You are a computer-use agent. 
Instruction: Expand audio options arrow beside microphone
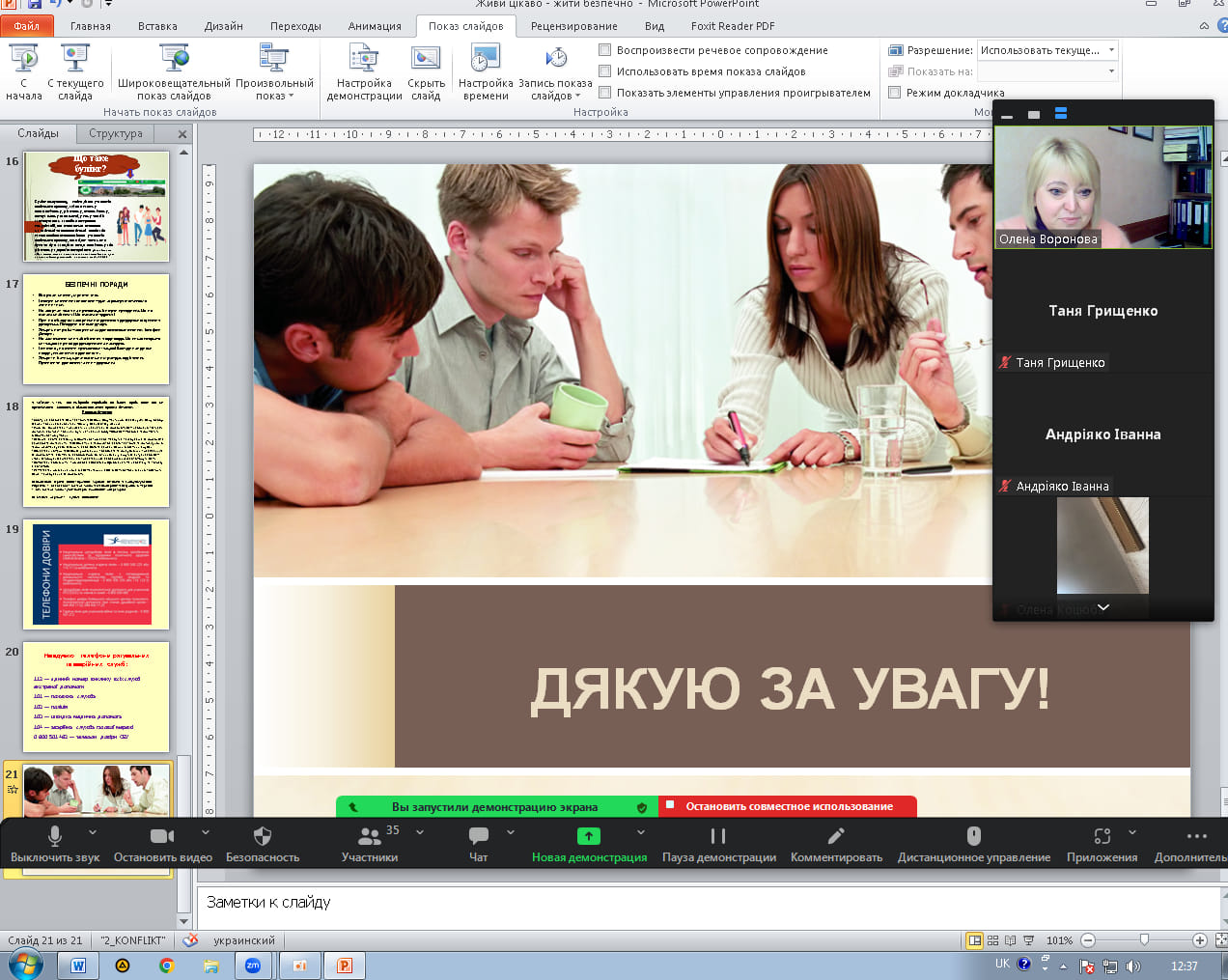click(x=93, y=832)
